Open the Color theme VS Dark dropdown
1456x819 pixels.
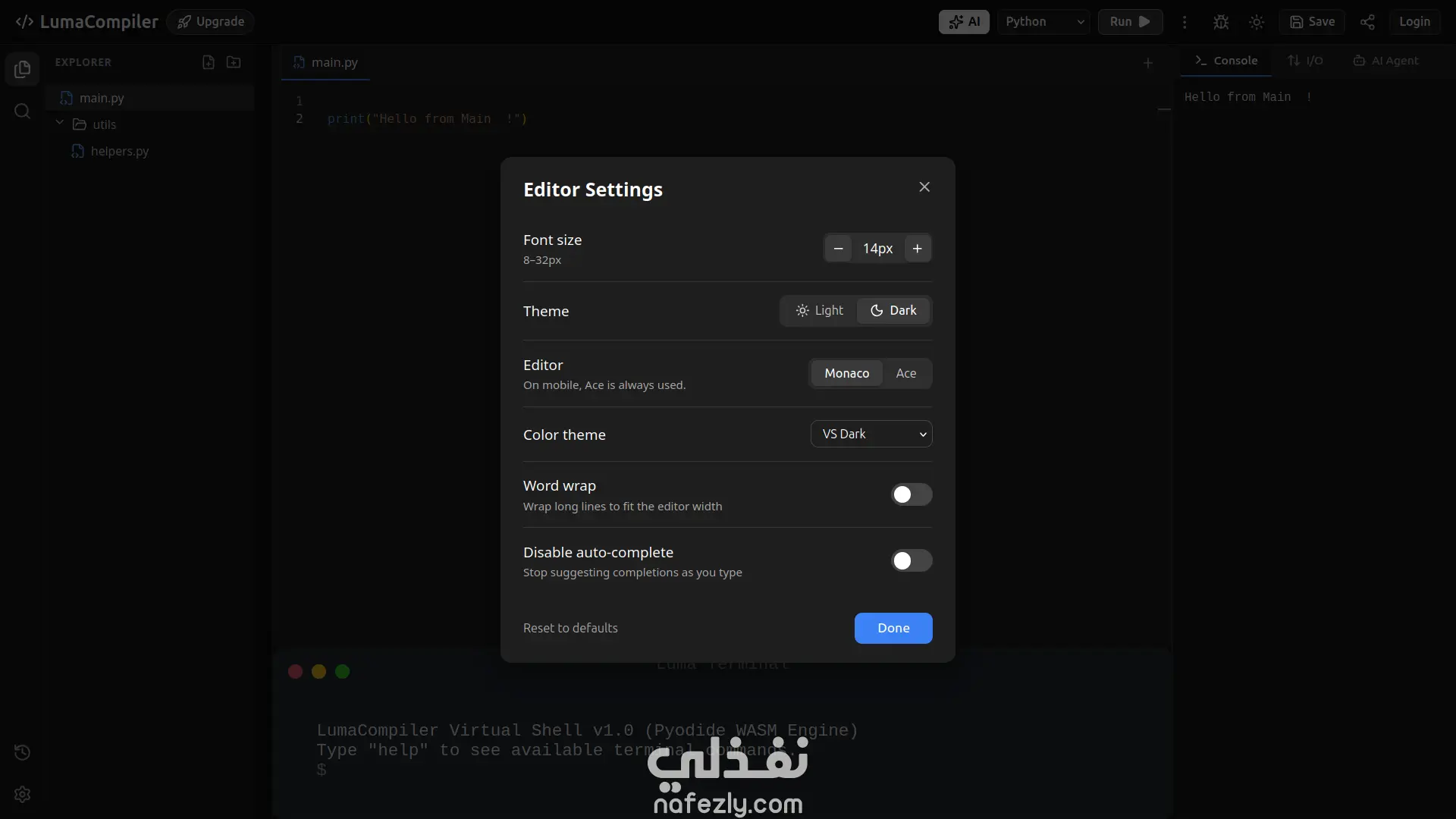tap(871, 434)
